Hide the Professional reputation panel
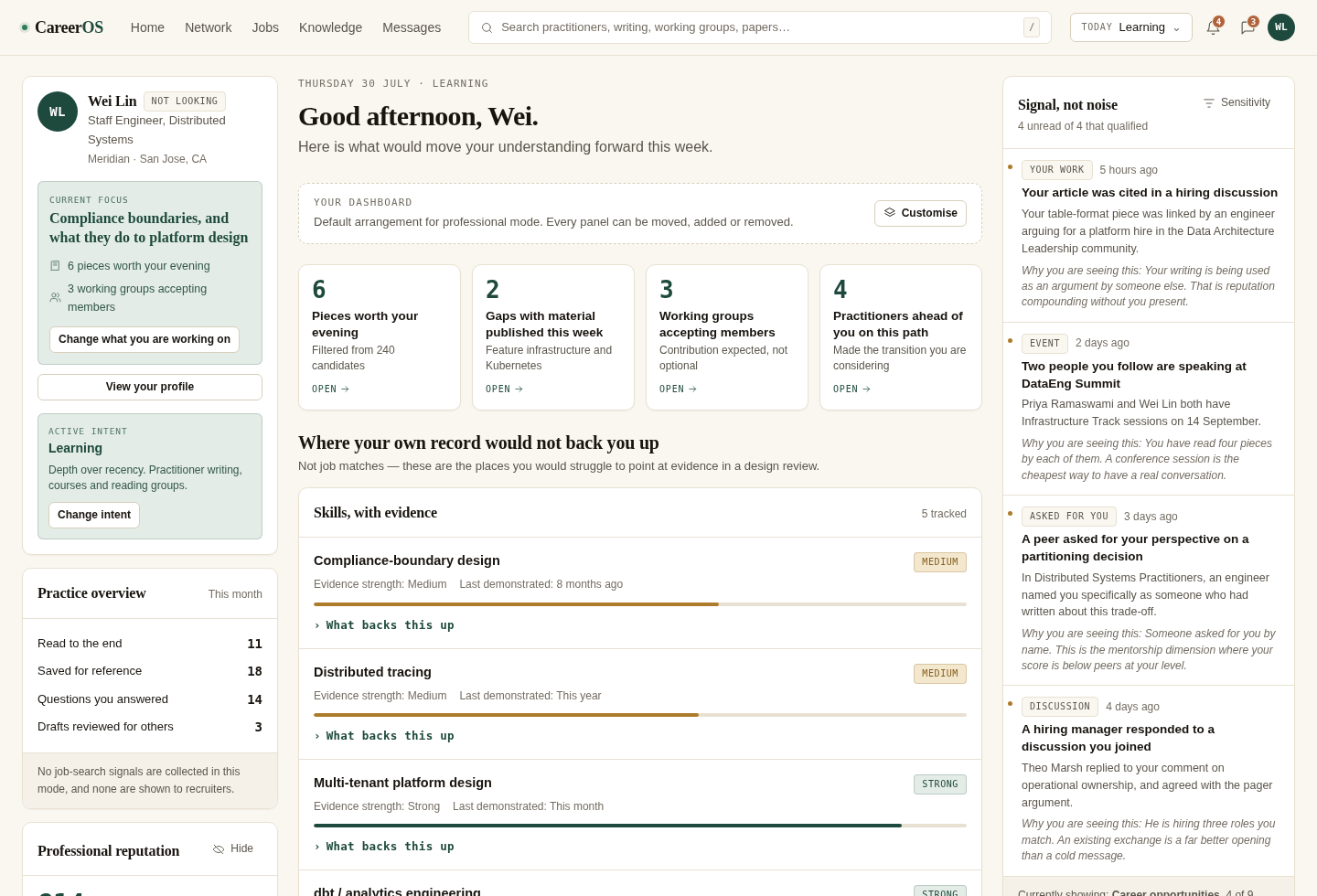 click(233, 849)
